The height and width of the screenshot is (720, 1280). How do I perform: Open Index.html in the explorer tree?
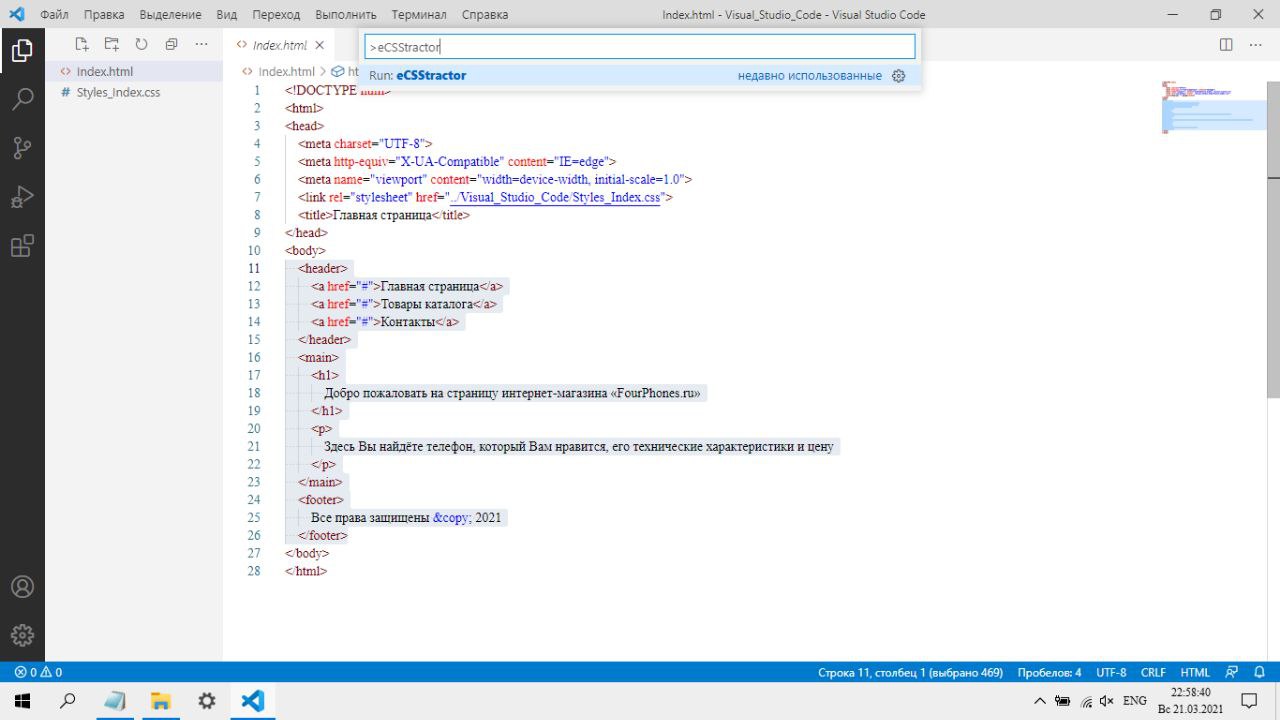[x=104, y=72]
